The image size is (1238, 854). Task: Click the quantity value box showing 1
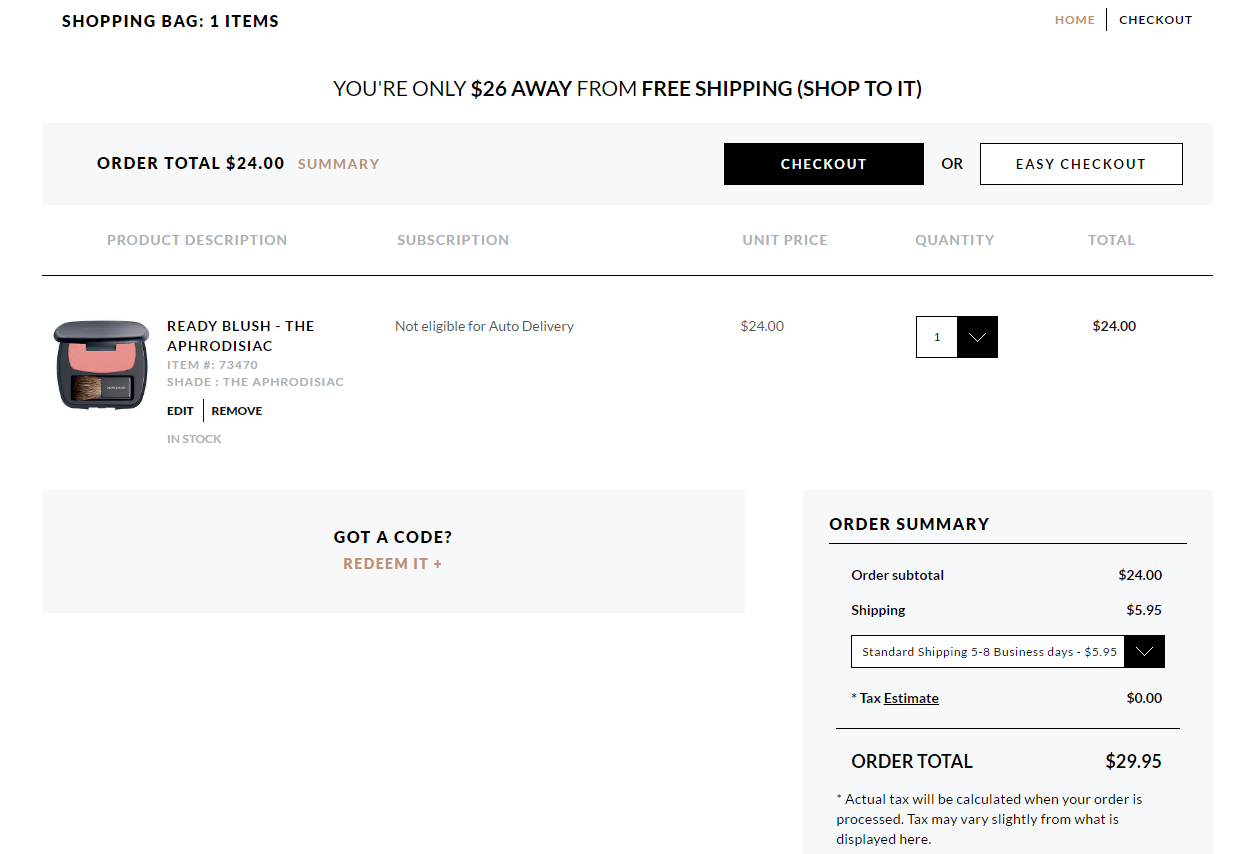937,337
